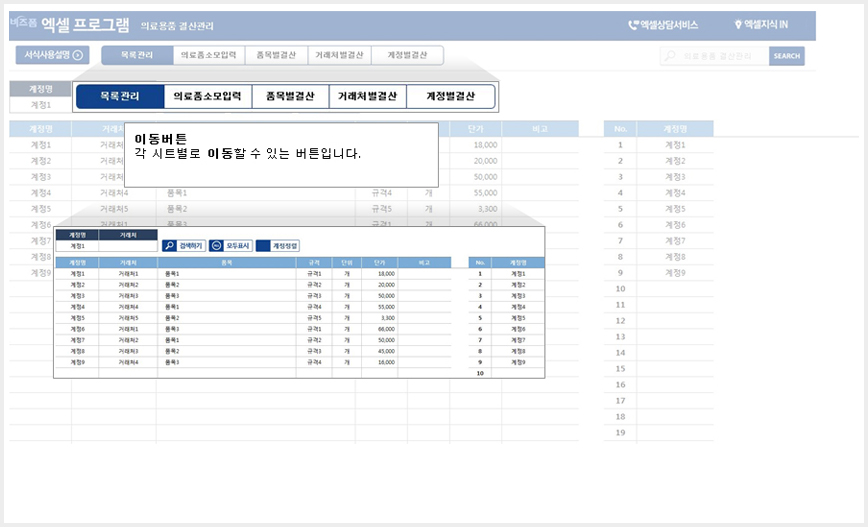This screenshot has height=527, width=868.
Task: Click the 규격 column header in enlarged table
Action: [x=314, y=262]
